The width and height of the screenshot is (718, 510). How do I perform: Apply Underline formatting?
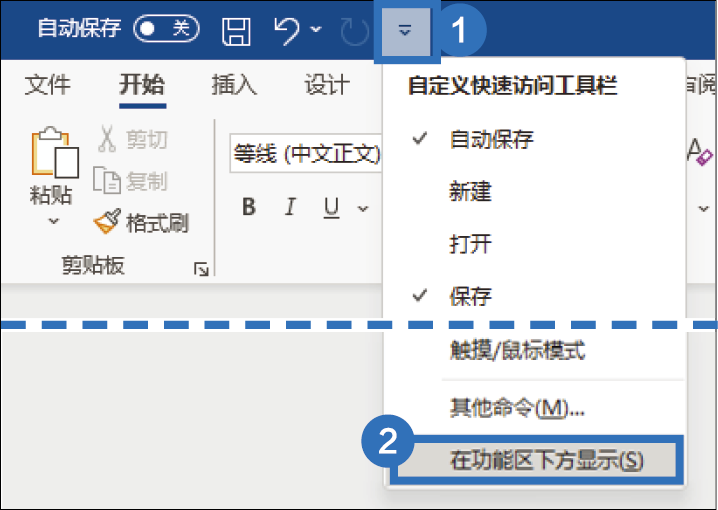(331, 207)
